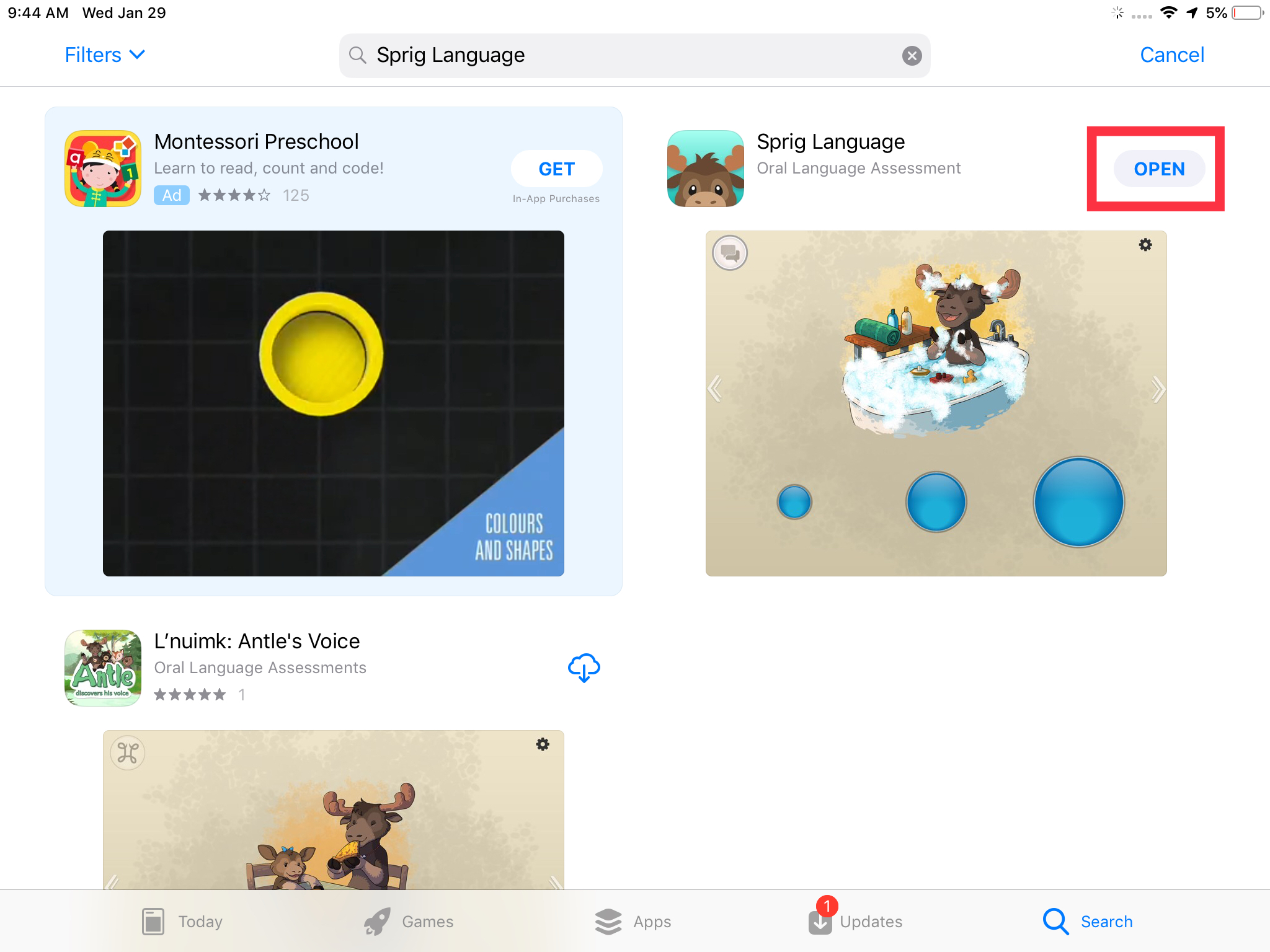Tap the Ad badge on Montessori
This screenshot has height=952, width=1270.
point(172,195)
